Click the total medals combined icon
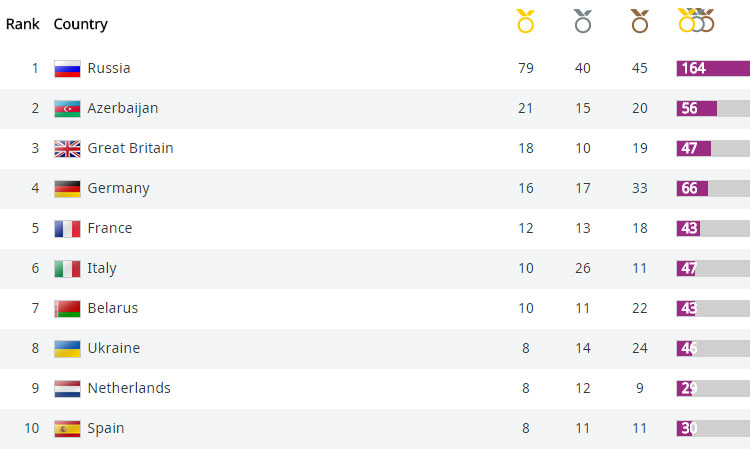 (696, 21)
